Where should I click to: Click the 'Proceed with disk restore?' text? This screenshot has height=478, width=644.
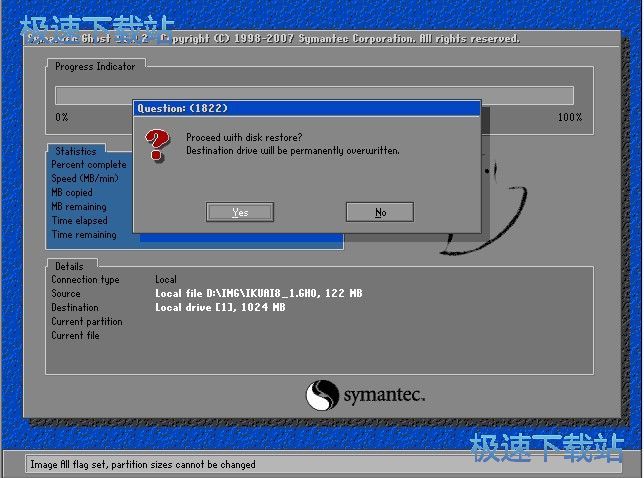(x=244, y=137)
